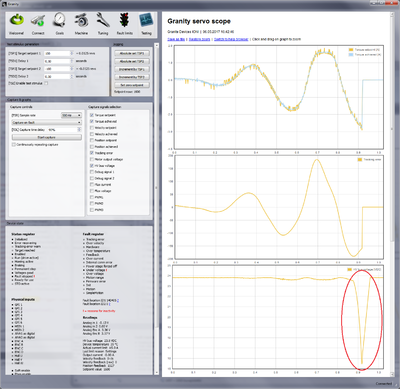Click the Tracking error fault register entry
The image size is (400, 389).
[95, 239]
